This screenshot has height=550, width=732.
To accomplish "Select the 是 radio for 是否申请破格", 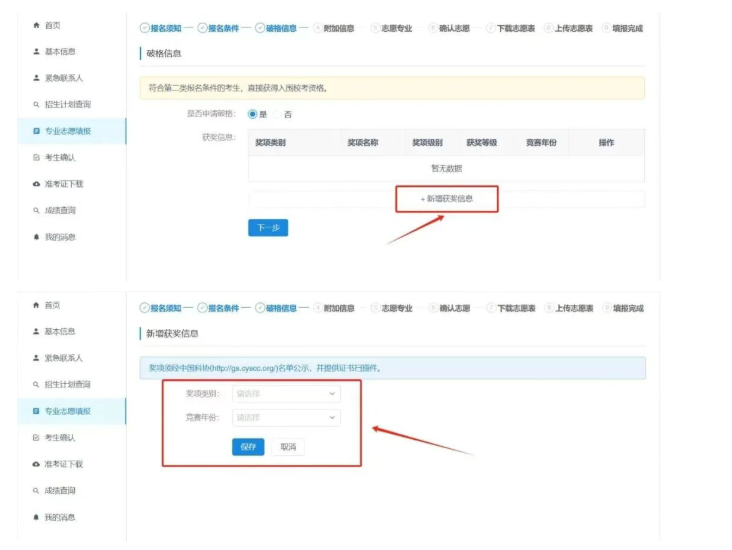I will point(253,114).
